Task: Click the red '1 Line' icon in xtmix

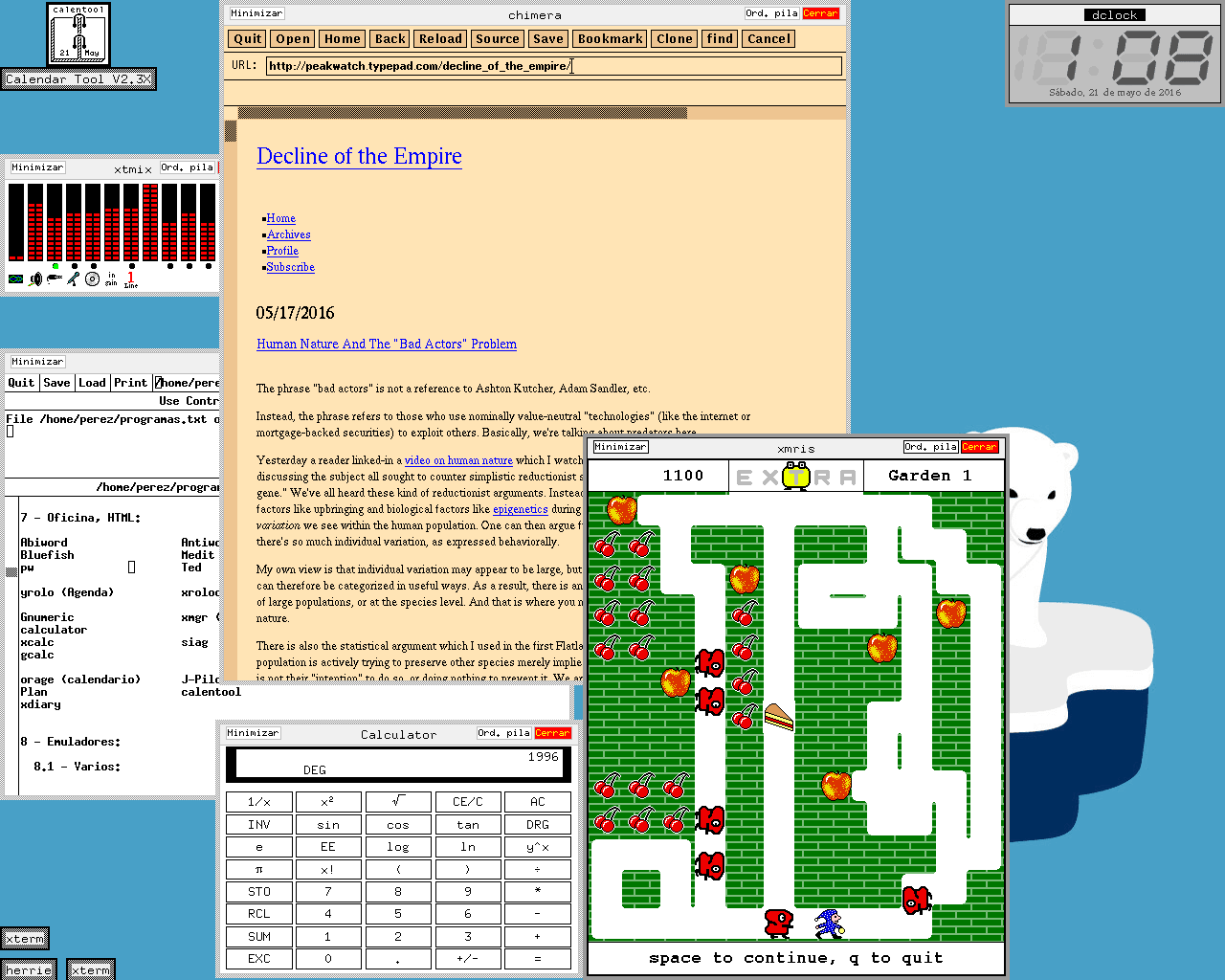Action: tap(131, 279)
